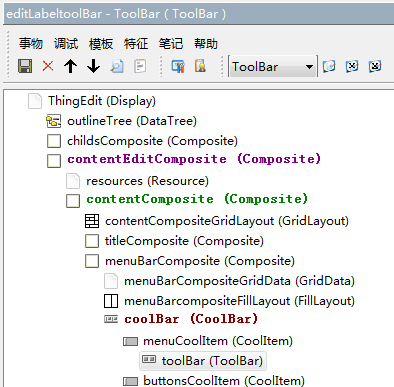
Task: Select resources (Resource) node
Action: pyautogui.click(x=147, y=181)
